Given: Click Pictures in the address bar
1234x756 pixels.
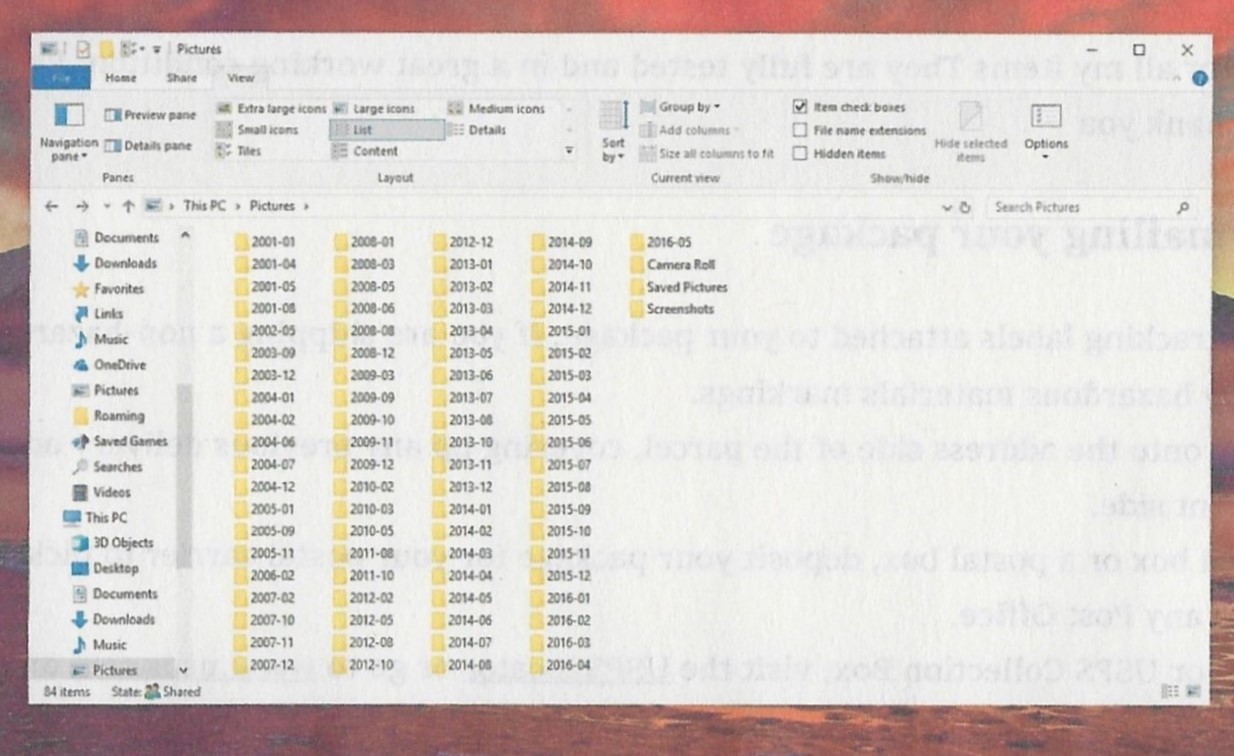Looking at the screenshot, I should point(272,207).
